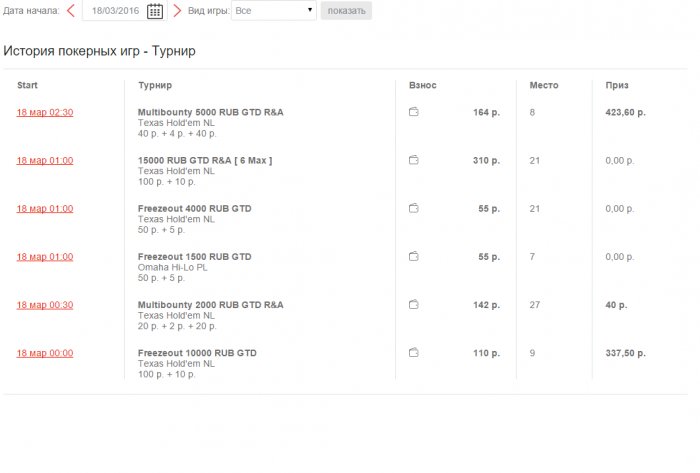Click the "Взнос" column header

(x=423, y=85)
